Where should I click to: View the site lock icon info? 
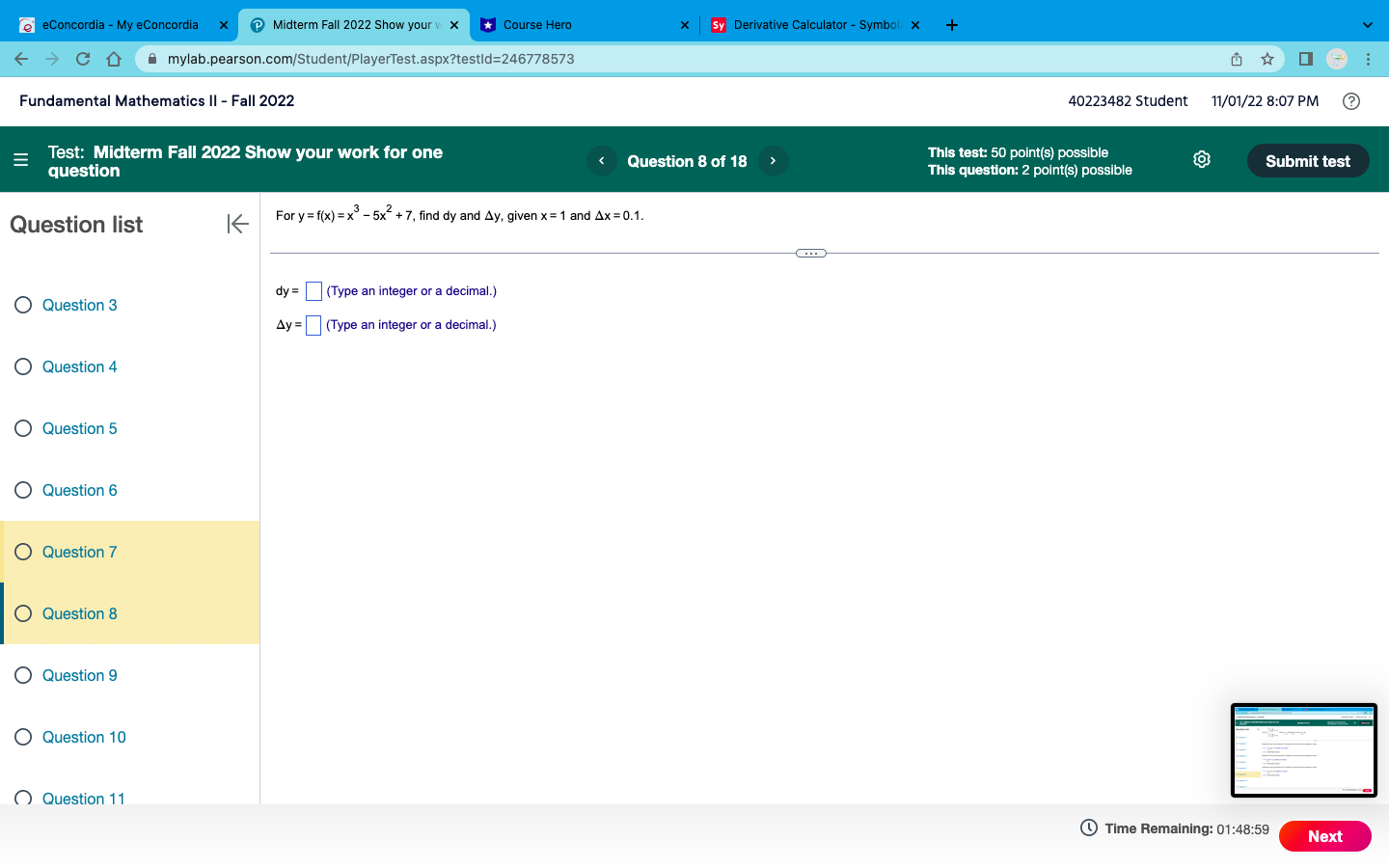[x=152, y=59]
